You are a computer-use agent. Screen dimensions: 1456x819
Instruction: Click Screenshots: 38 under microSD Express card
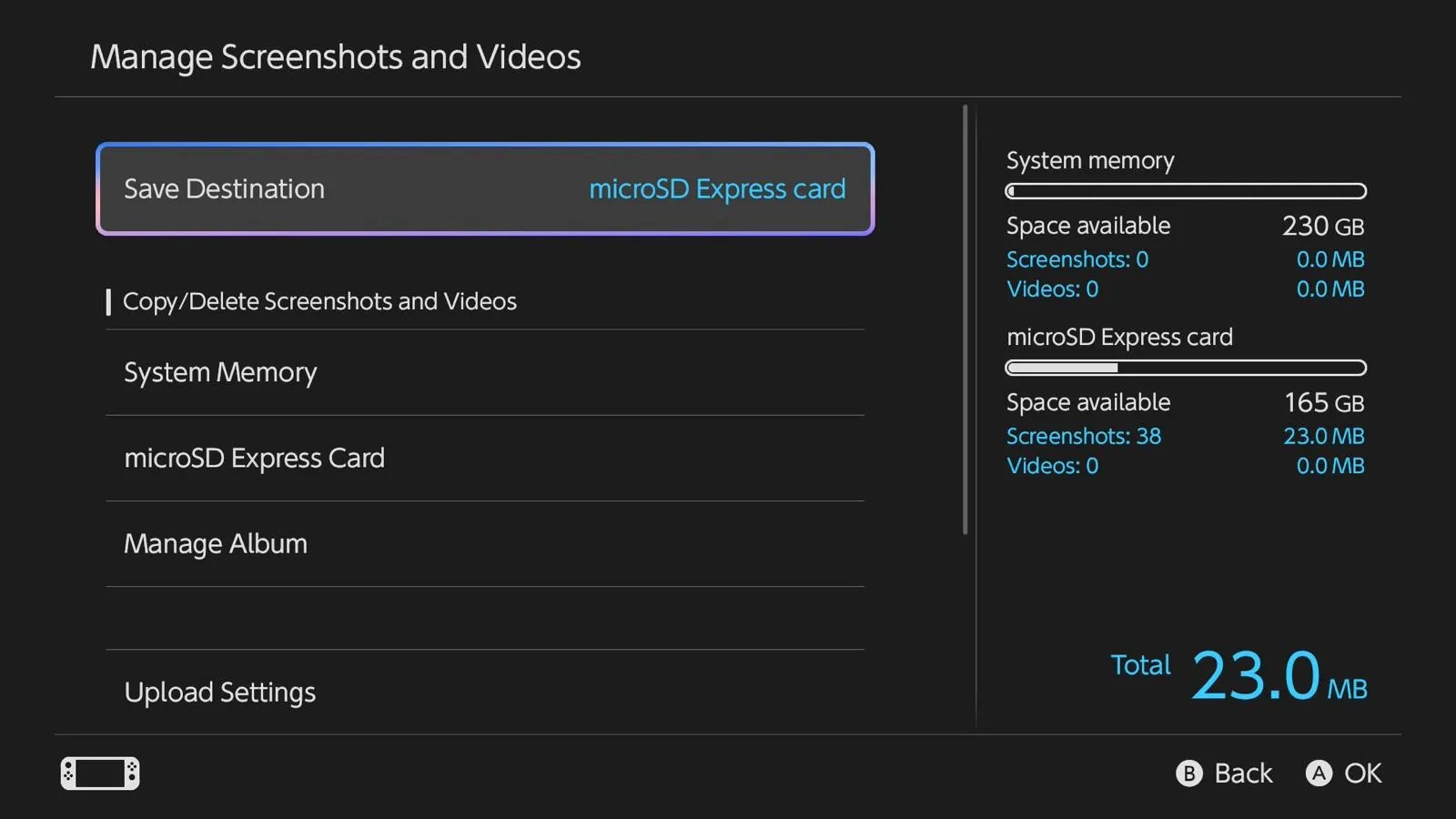[x=1083, y=436]
